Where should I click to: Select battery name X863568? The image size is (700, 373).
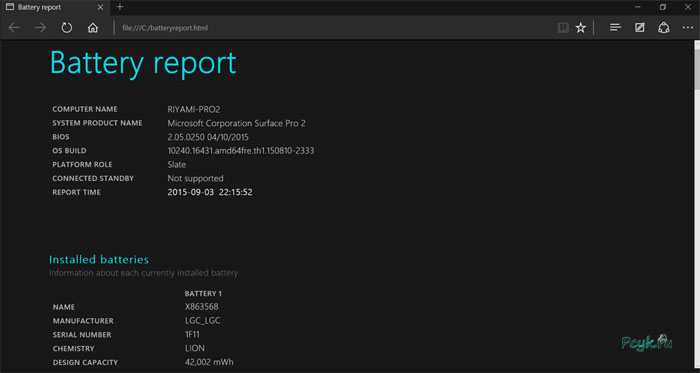pos(202,307)
